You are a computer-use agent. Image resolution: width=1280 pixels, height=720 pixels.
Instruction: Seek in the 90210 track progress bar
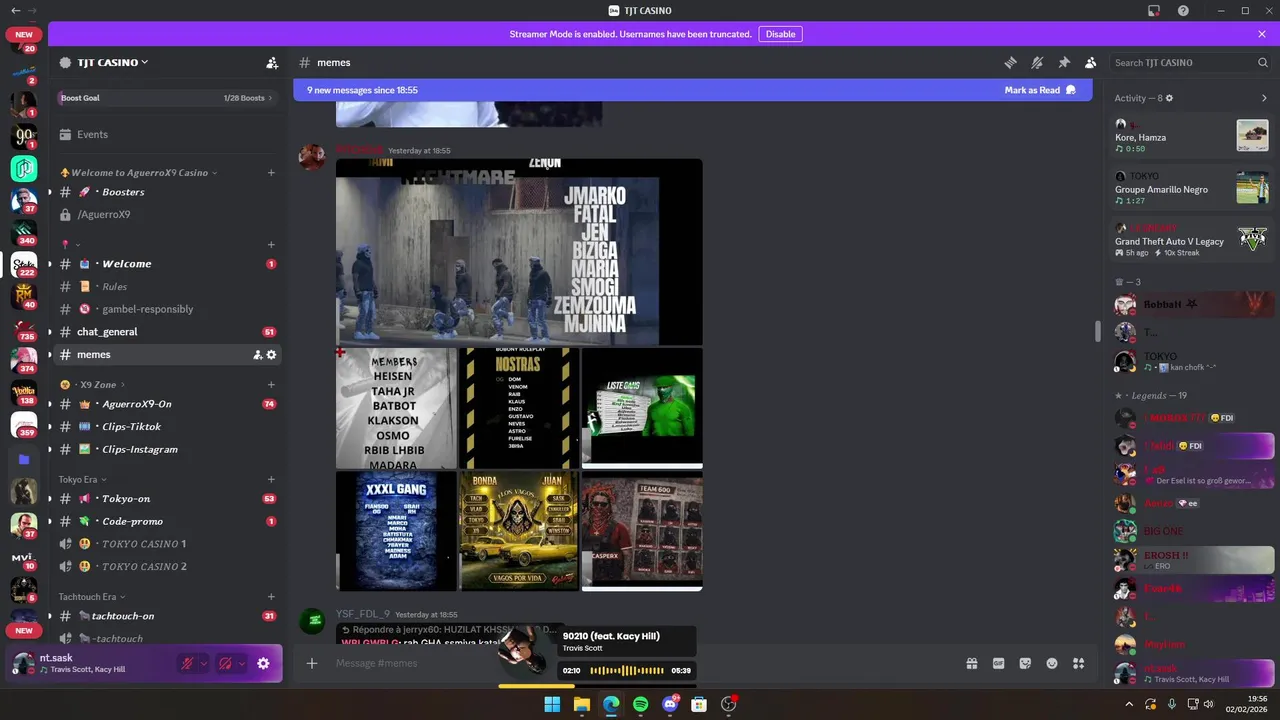[626, 670]
